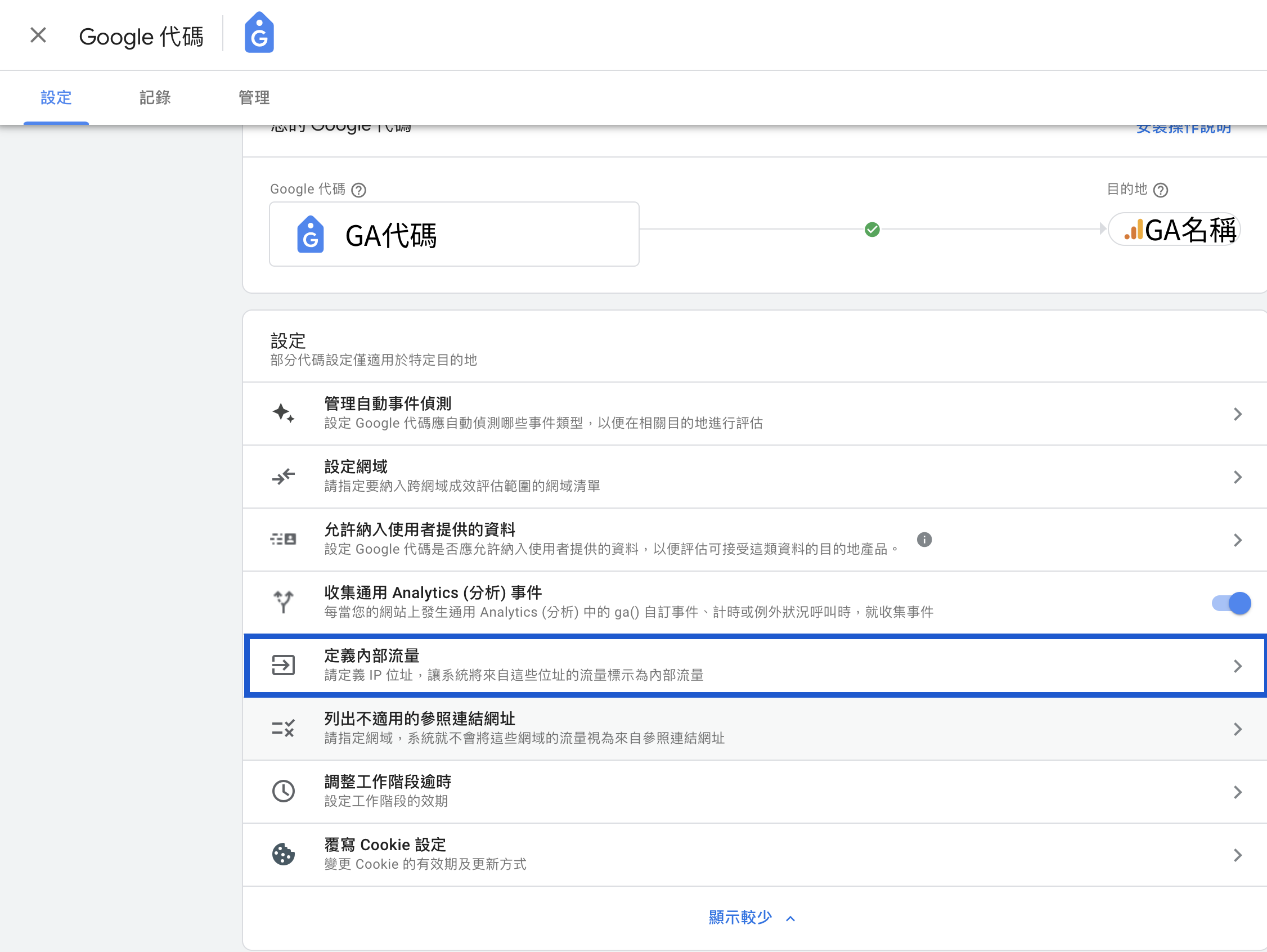This screenshot has height=952, width=1267.
Task: Switch to the 記錄 tab
Action: click(155, 97)
